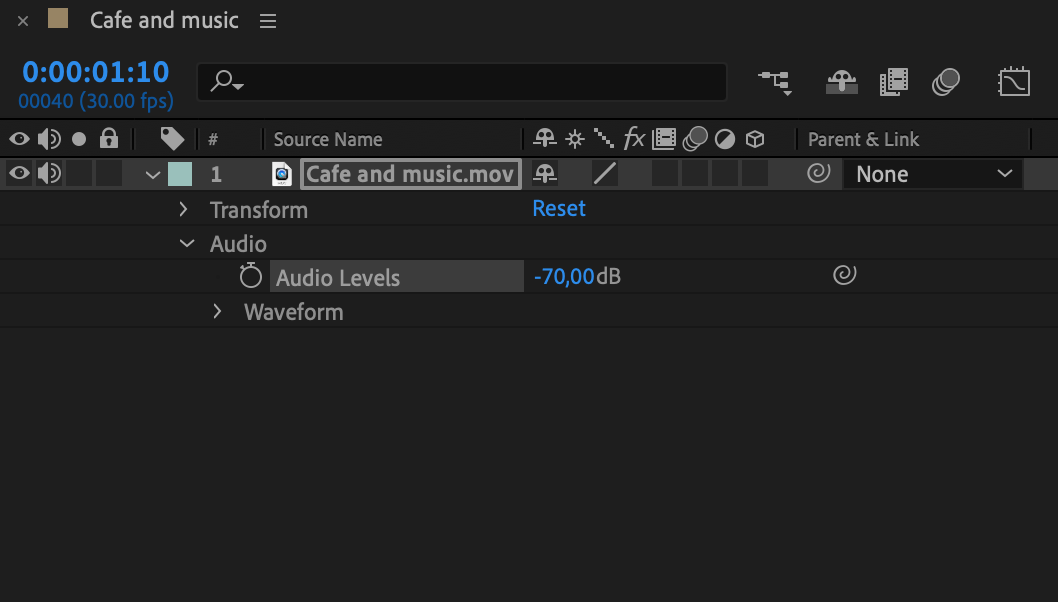Open the Parent & Link None dropdown
The width and height of the screenshot is (1058, 602).
[933, 174]
